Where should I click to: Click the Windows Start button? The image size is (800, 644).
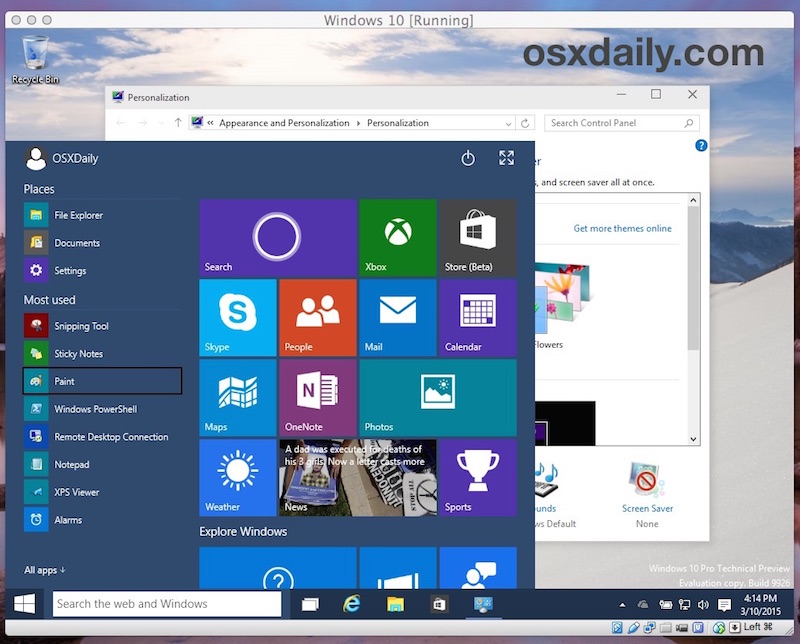pyautogui.click(x=24, y=604)
